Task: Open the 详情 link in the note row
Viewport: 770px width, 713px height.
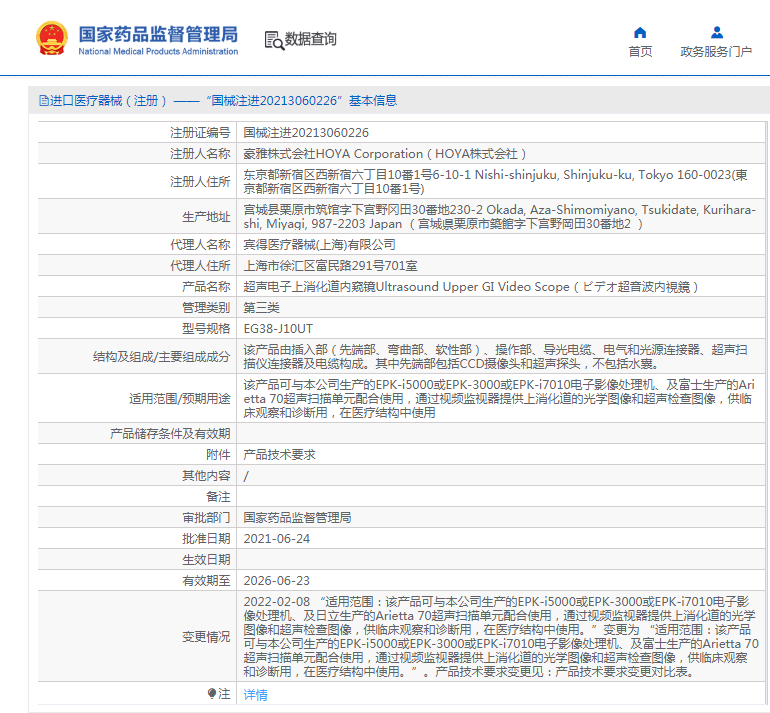Action: coord(256,694)
